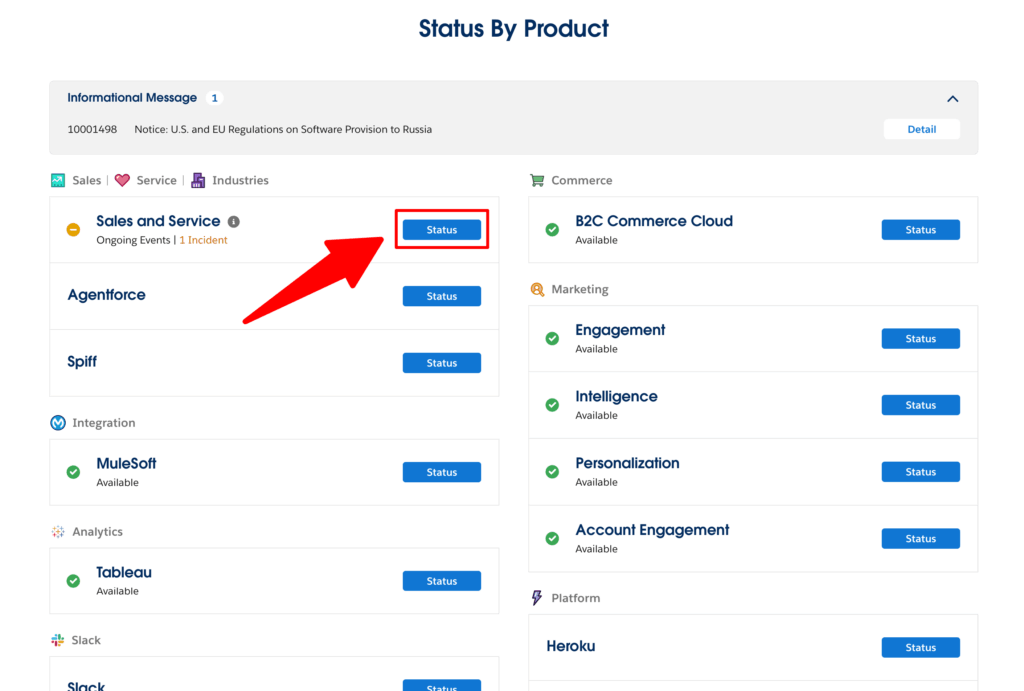The height and width of the screenshot is (691, 1024).
Task: Click the Spiff product name
Action: [82, 362]
